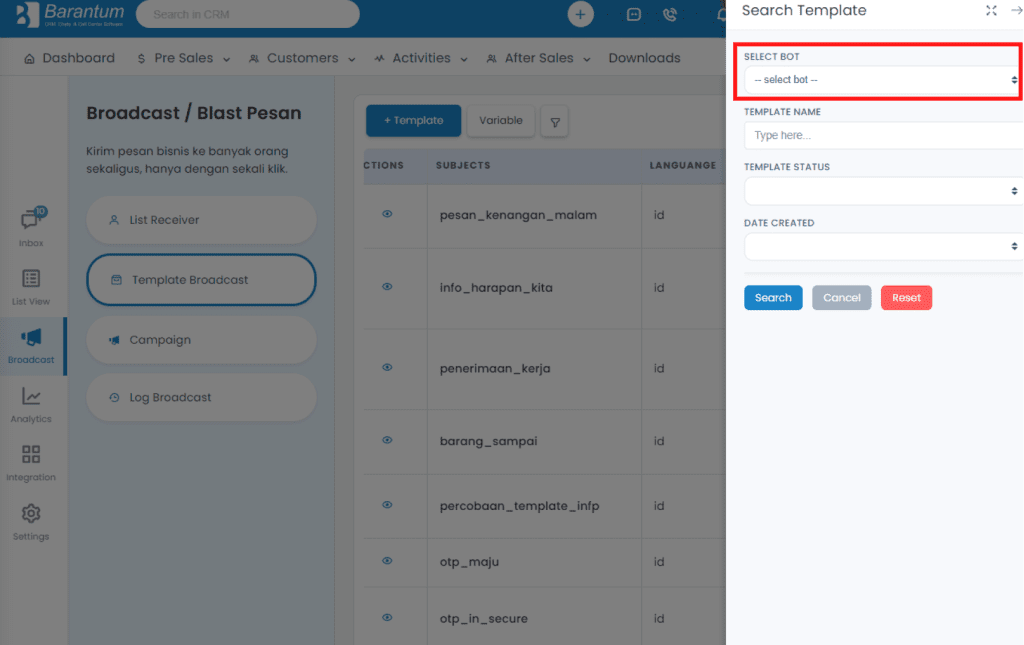Open the Campaign section
The image size is (1024, 645).
pyautogui.click(x=200, y=340)
